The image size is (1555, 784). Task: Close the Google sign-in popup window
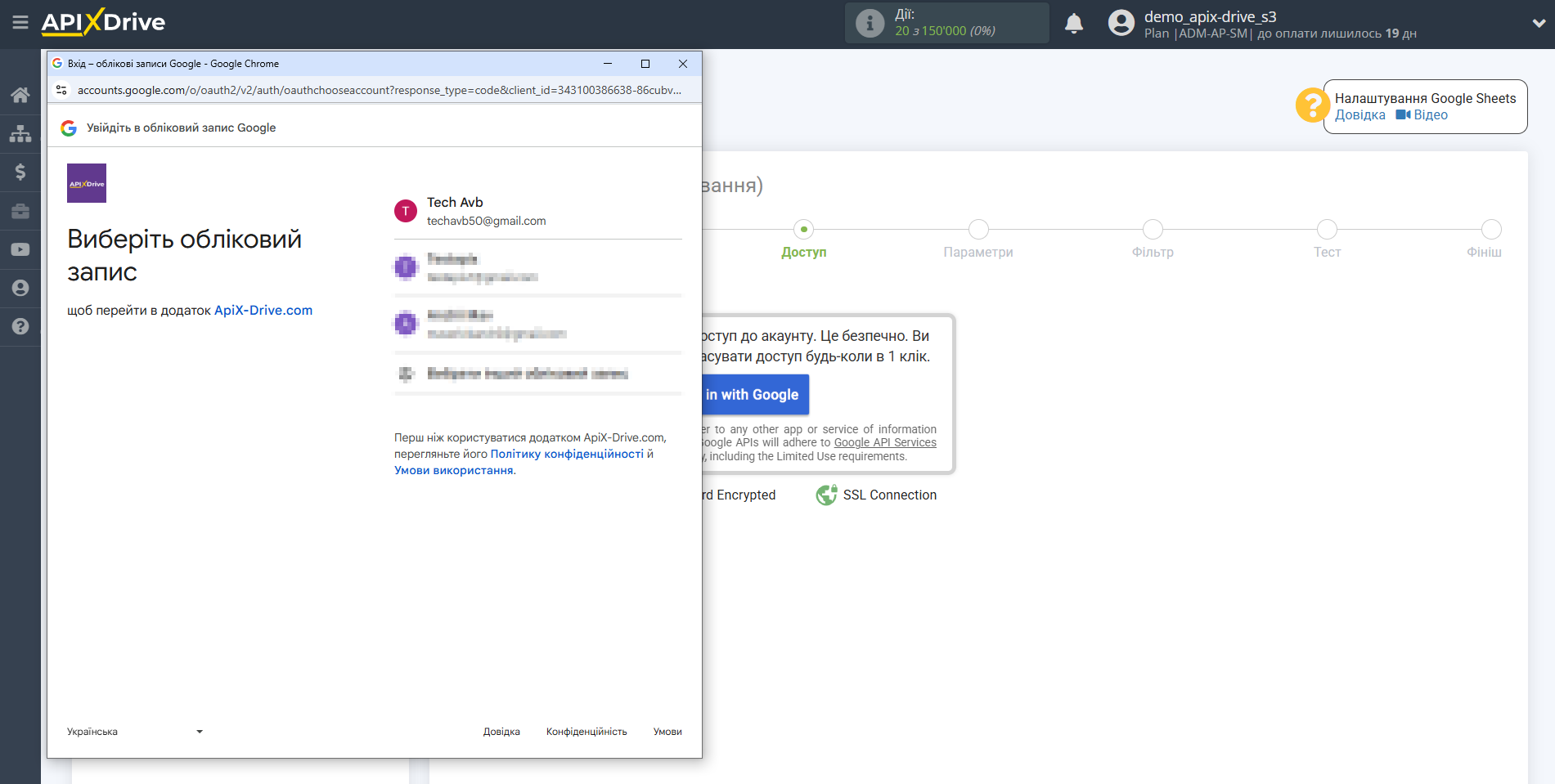click(683, 64)
